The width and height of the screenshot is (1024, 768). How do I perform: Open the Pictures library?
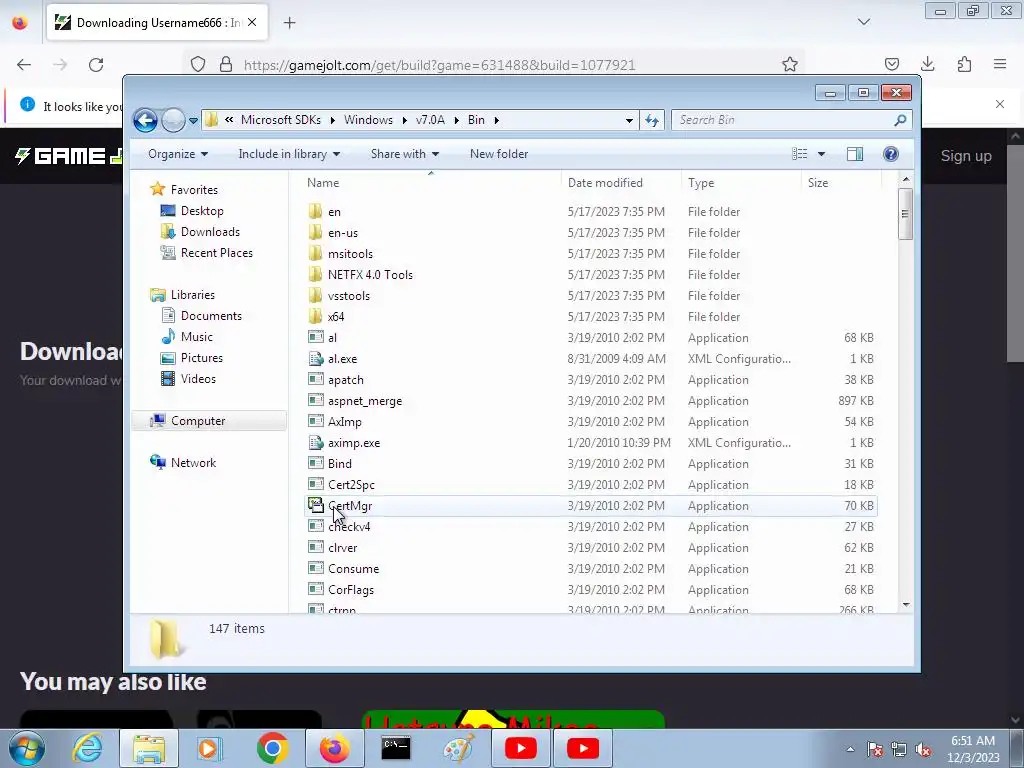coord(201,358)
